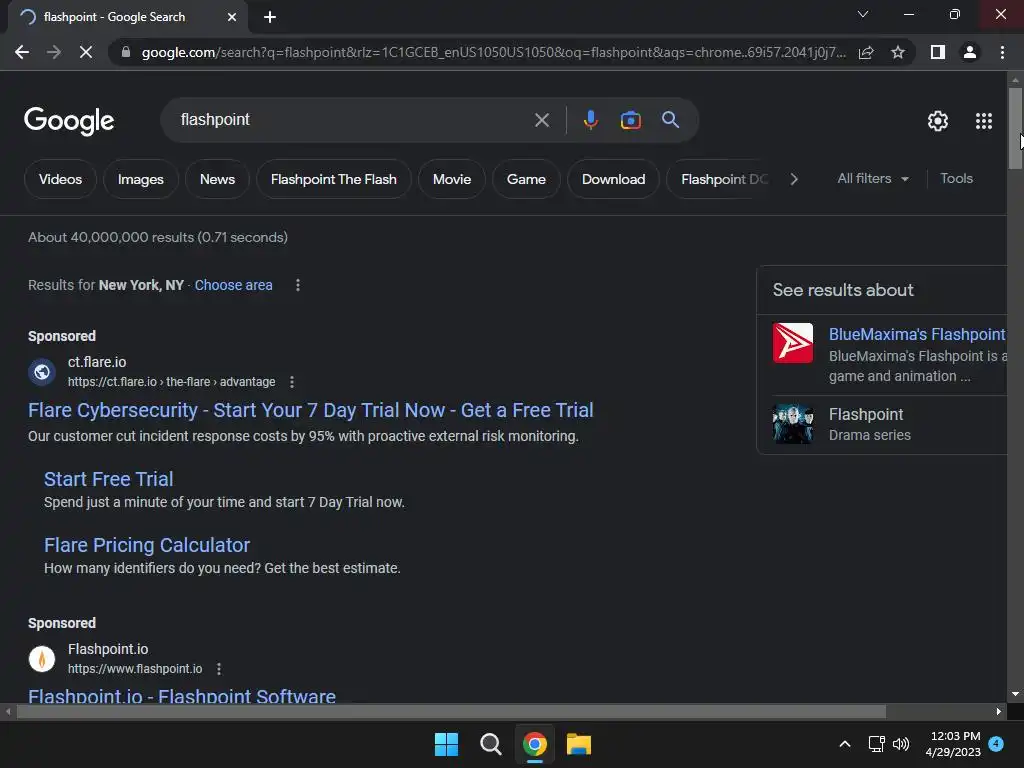
Task: Click the scroll right arrow
Action: coord(999,712)
